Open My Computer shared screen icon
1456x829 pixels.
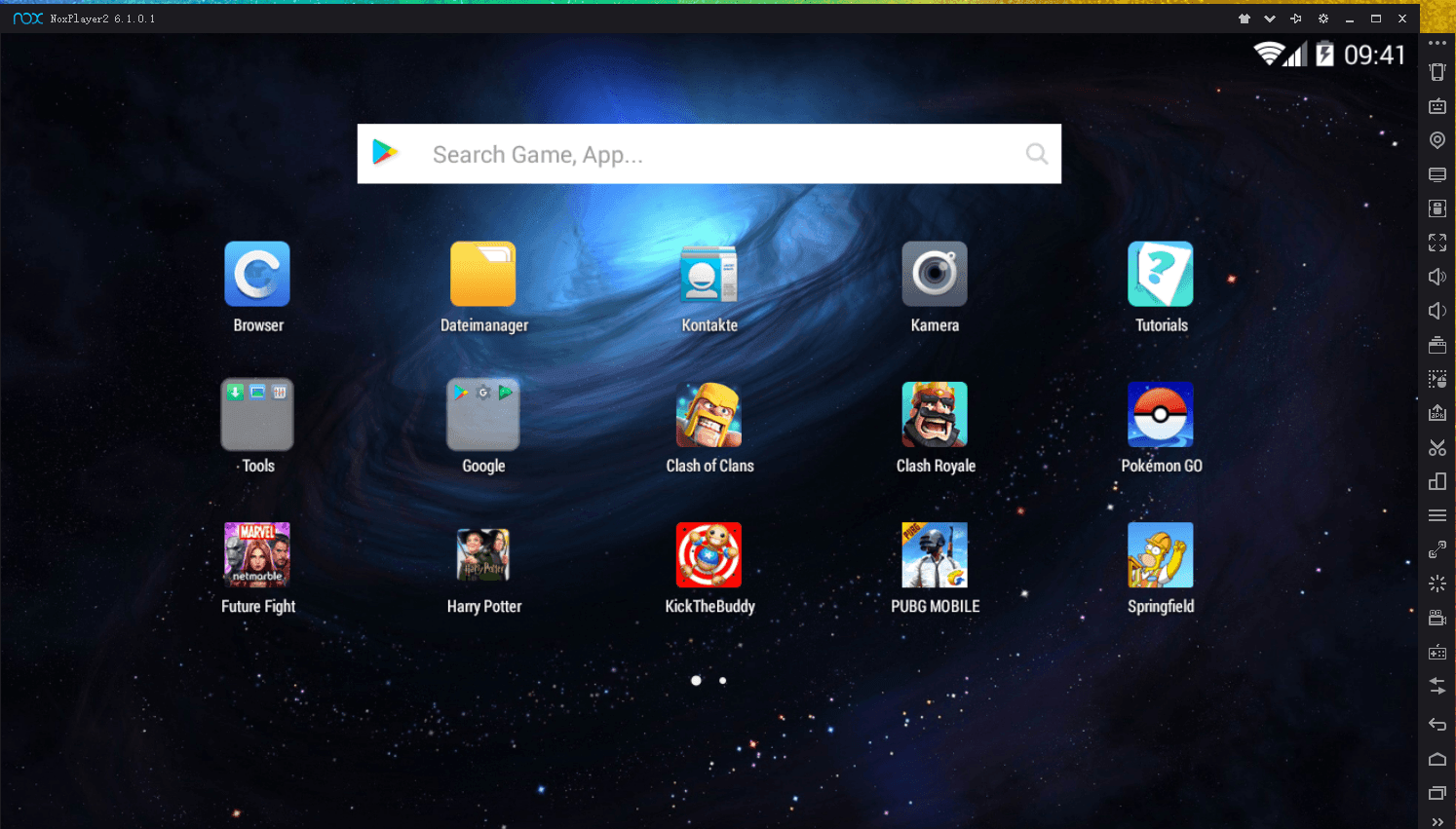(1437, 174)
